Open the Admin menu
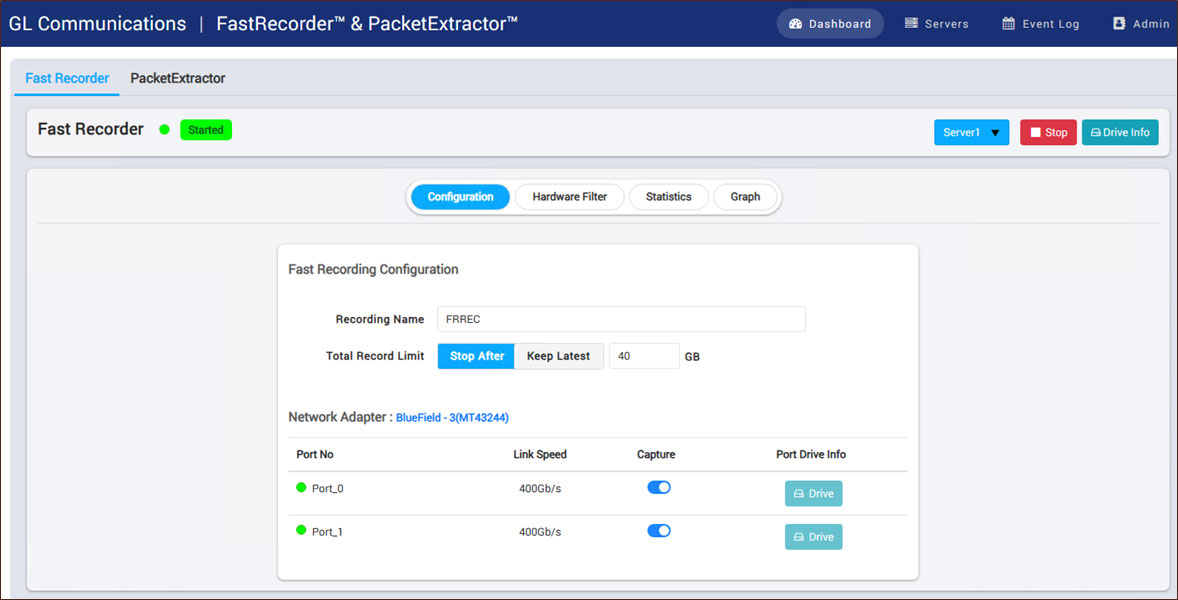 (x=1140, y=24)
